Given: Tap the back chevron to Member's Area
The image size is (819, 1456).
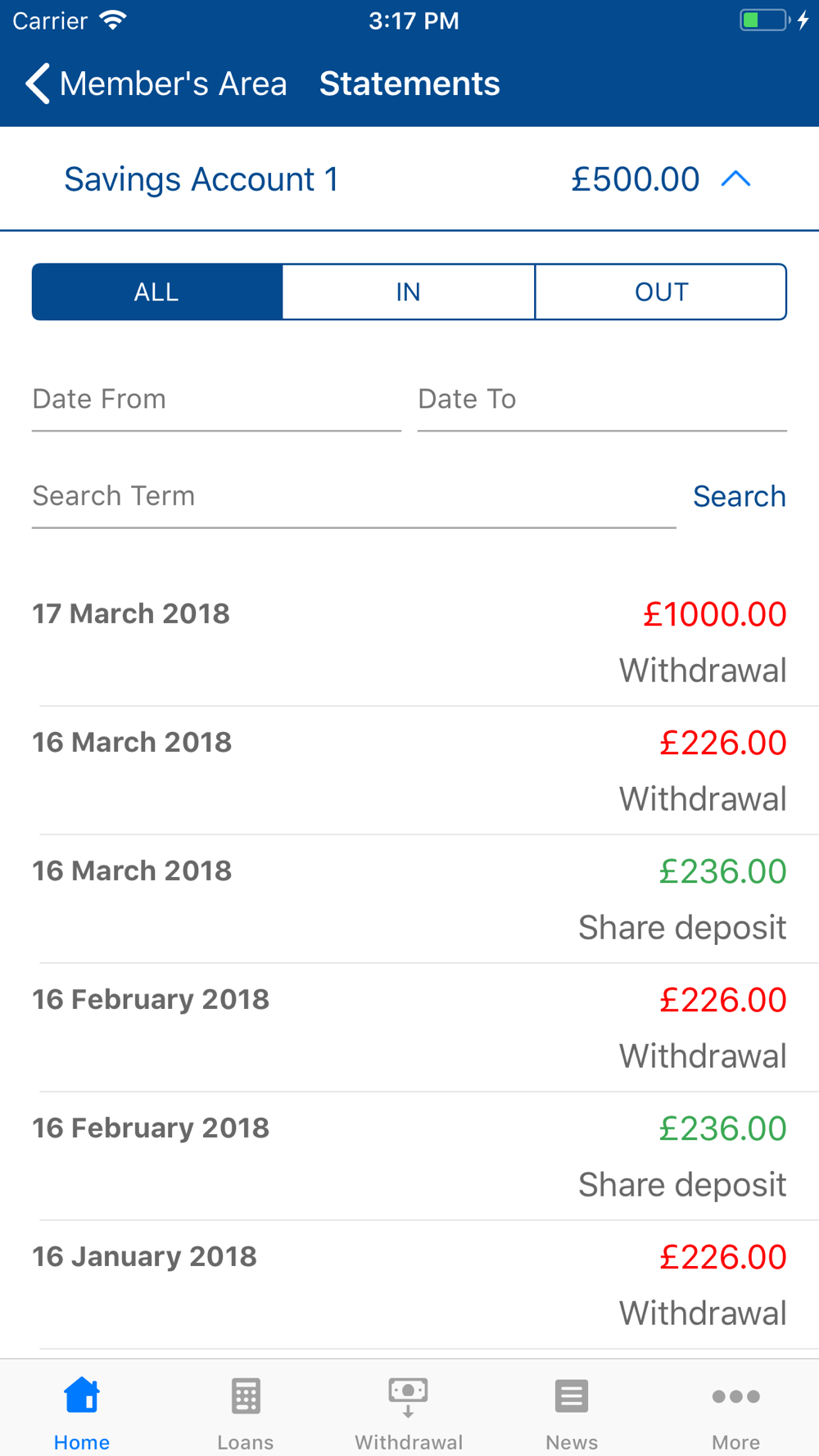Looking at the screenshot, I should point(38,84).
